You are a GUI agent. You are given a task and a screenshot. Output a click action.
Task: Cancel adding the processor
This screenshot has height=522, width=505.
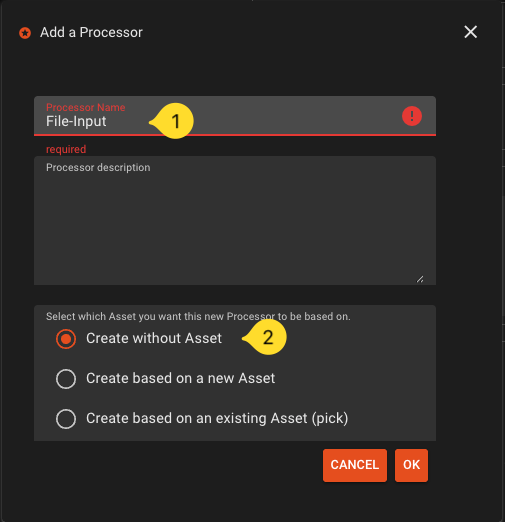point(355,465)
